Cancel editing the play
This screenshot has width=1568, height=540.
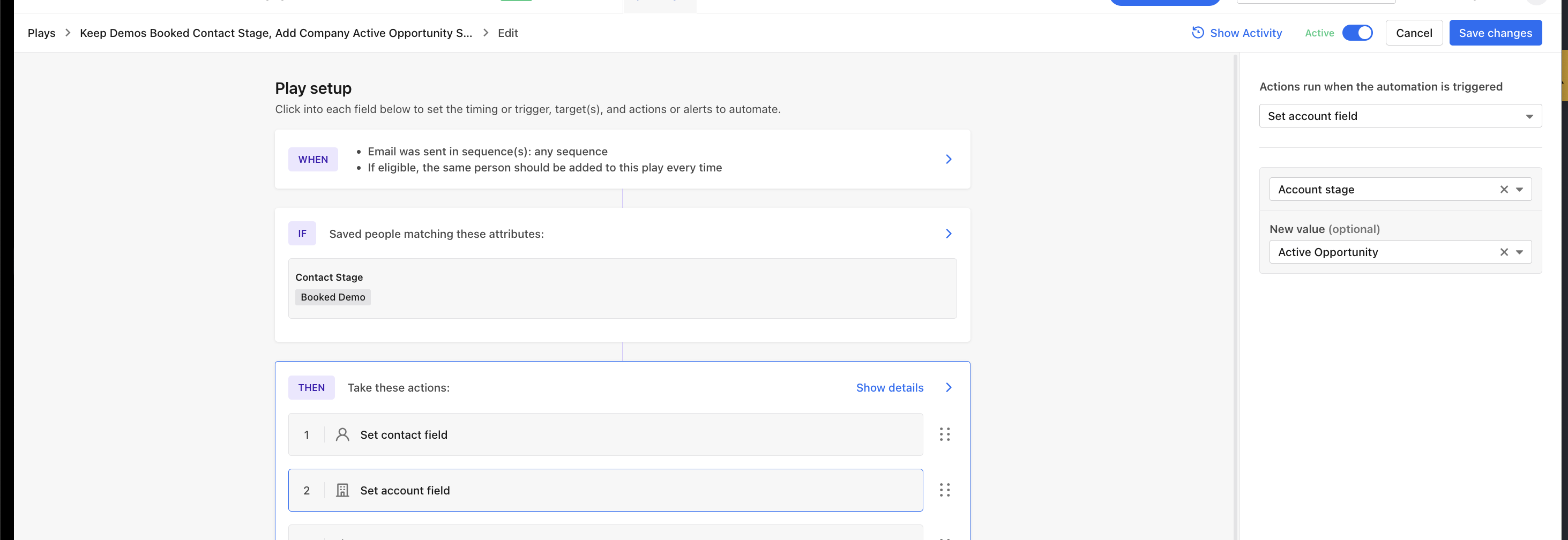click(x=1413, y=33)
